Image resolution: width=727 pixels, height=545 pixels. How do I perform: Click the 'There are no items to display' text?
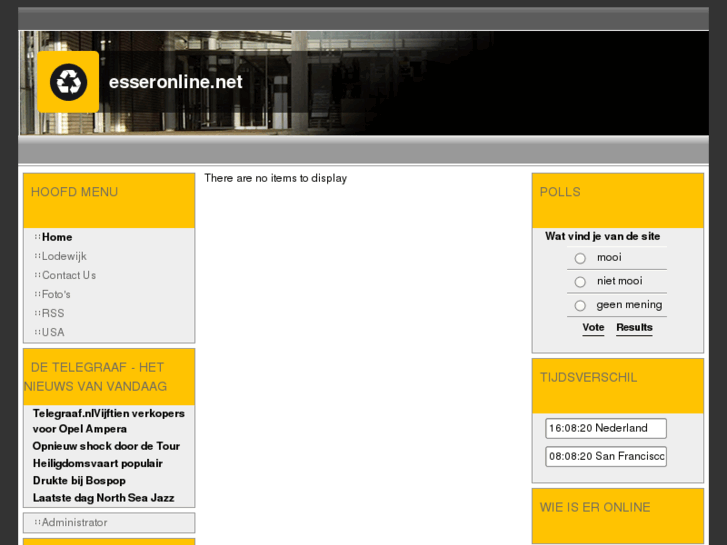(x=275, y=178)
